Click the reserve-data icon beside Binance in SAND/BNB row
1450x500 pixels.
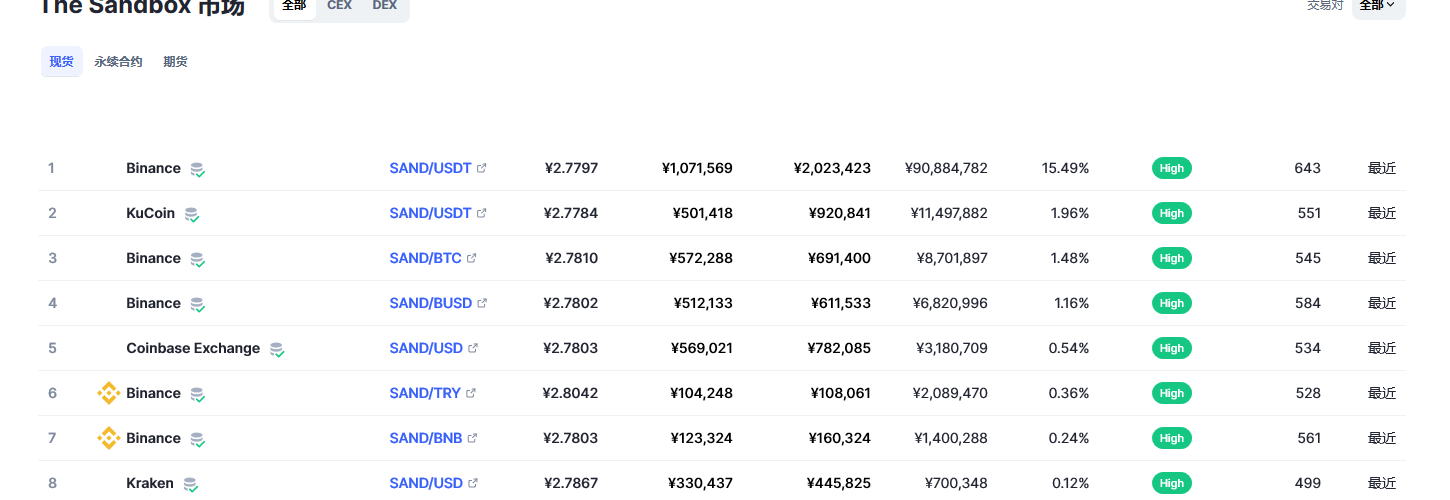tap(198, 439)
